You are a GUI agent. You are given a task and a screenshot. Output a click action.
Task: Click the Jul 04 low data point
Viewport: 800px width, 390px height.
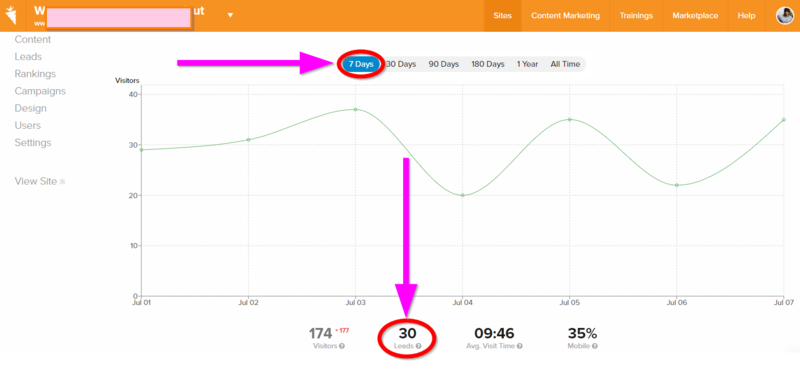tap(462, 195)
